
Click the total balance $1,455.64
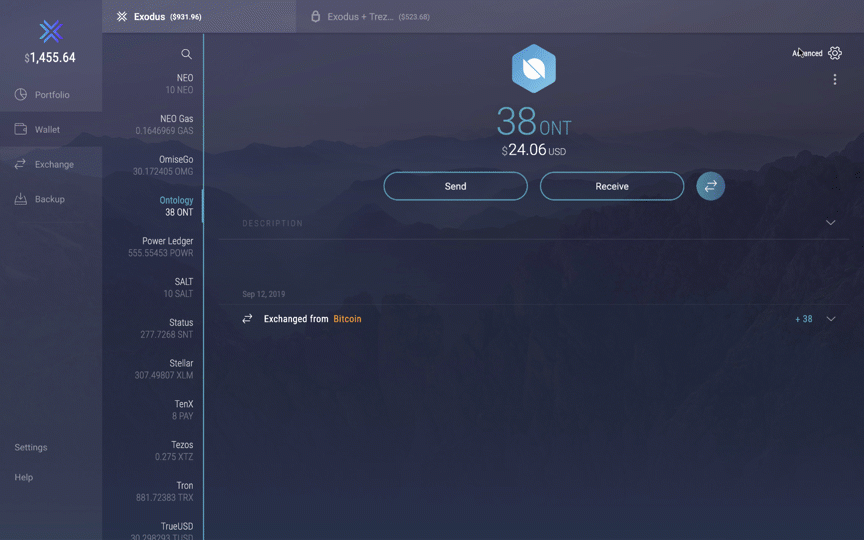point(50,57)
